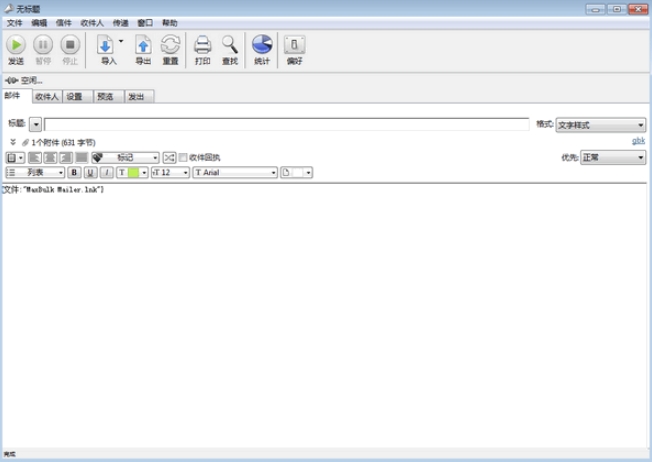Click the connection plug icon beside 空闲
This screenshot has height=462, width=652.
point(11,80)
